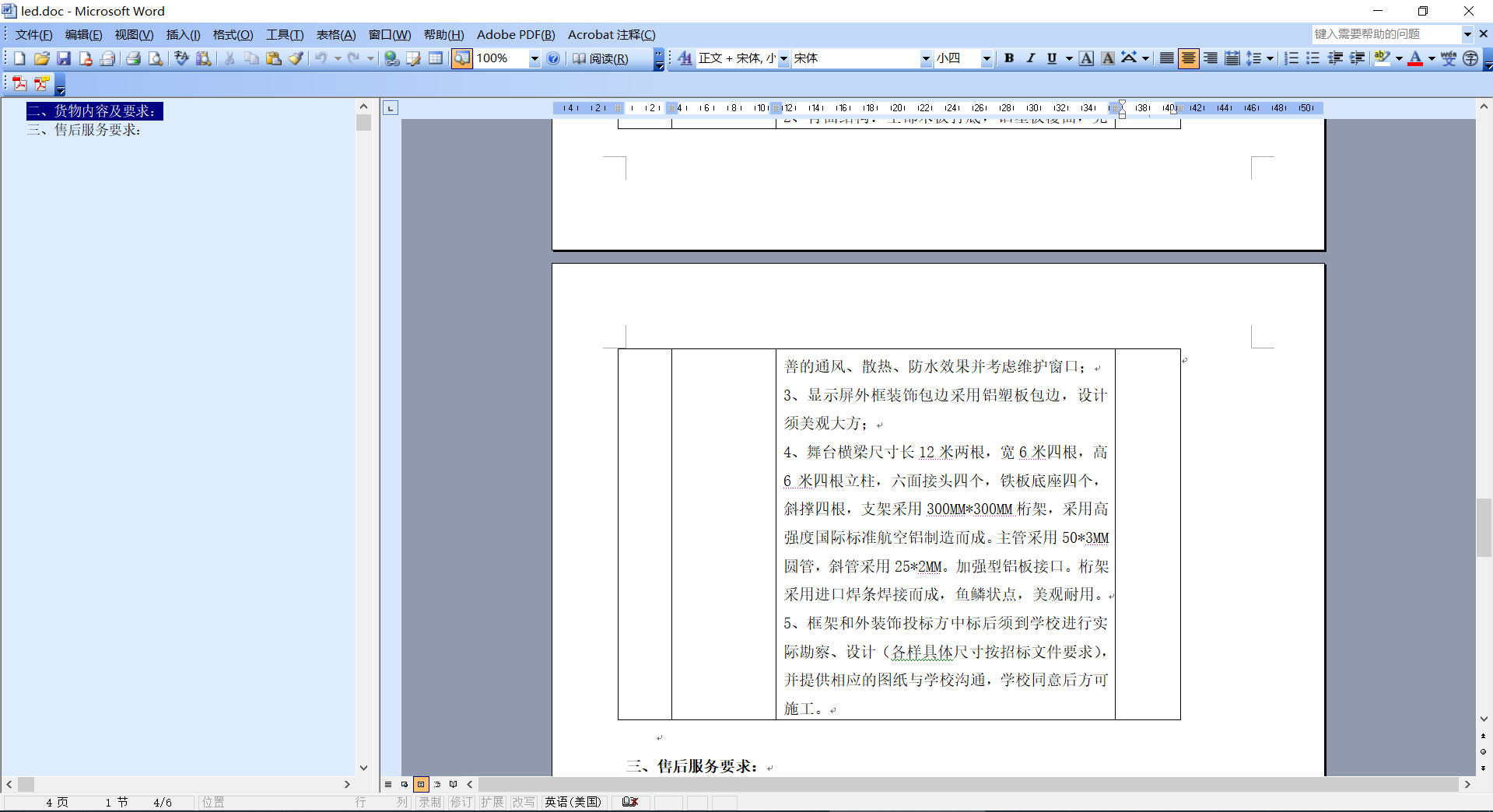Screen dimensions: 1493x812
Task: Open the 文件(F) menu
Action: point(33,35)
